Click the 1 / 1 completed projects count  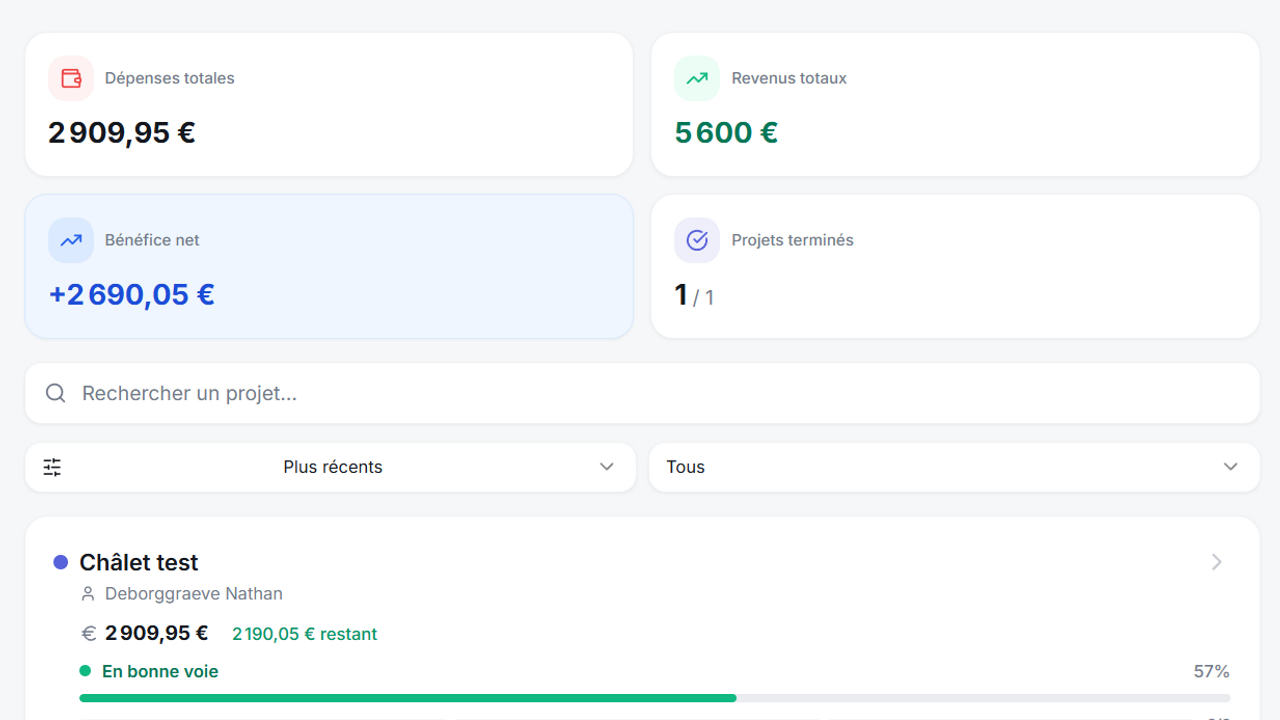694,296
